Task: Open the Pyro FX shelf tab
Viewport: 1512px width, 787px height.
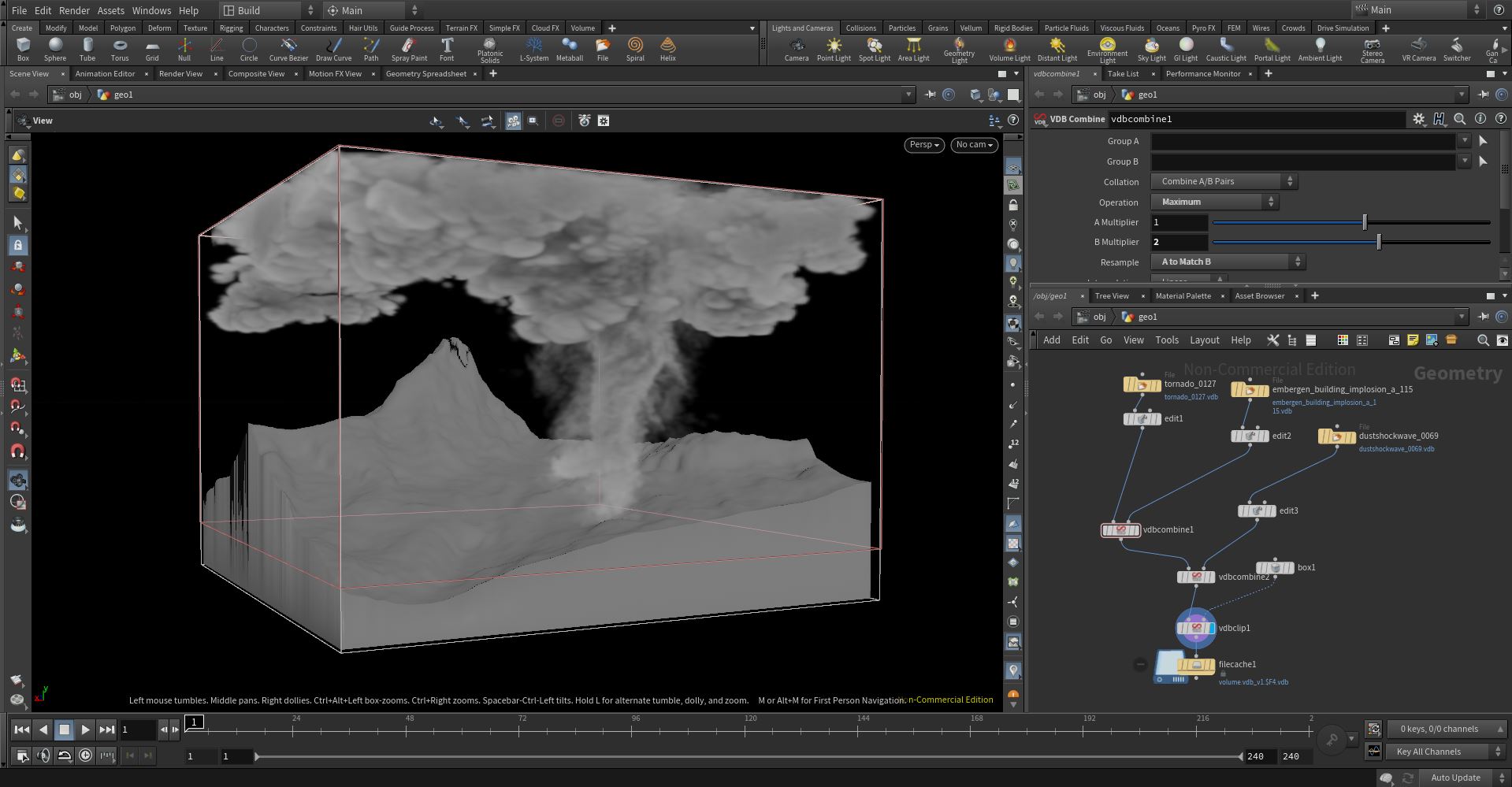Action: (x=1203, y=28)
